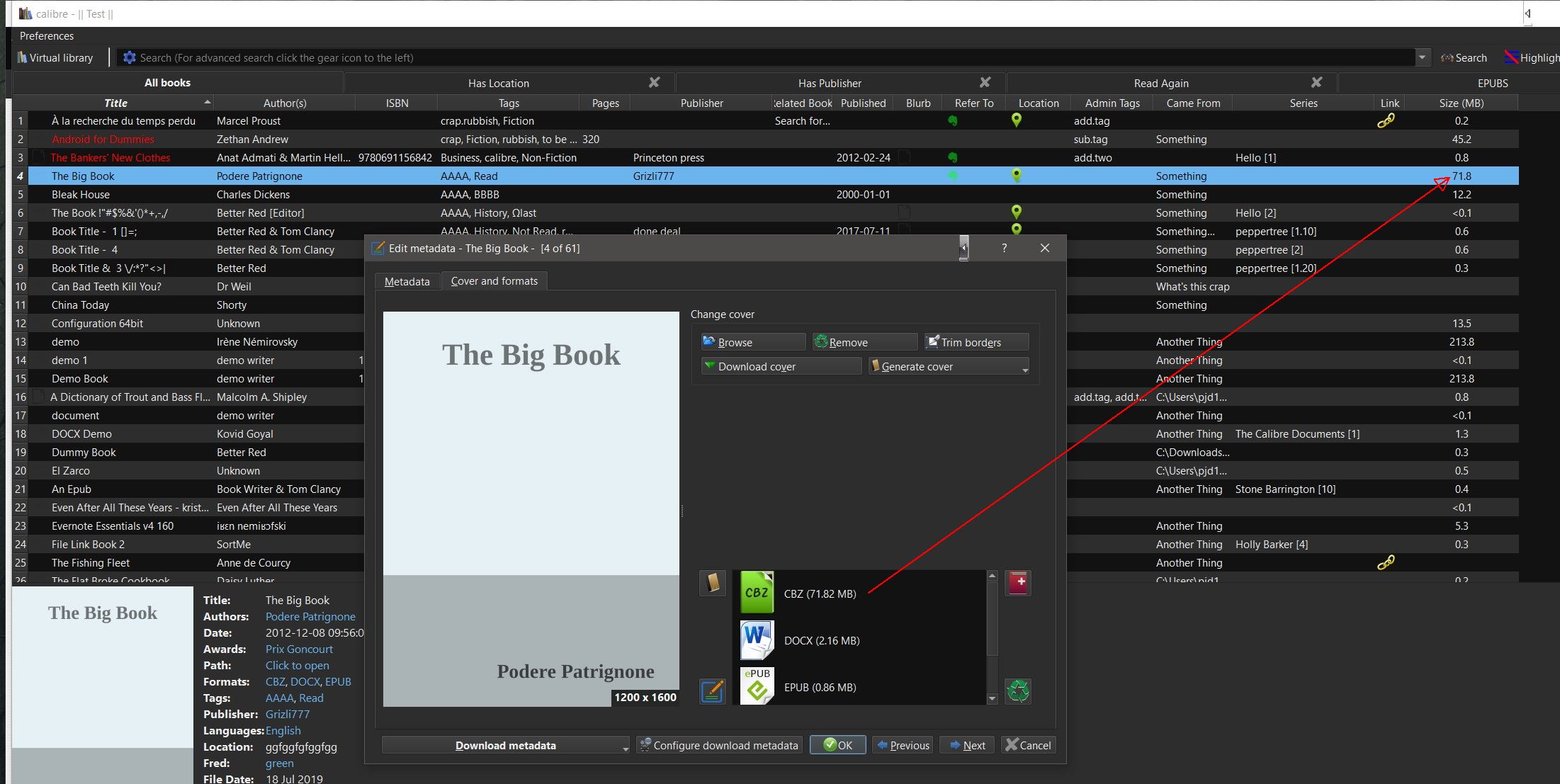Click the Next button

(x=967, y=745)
